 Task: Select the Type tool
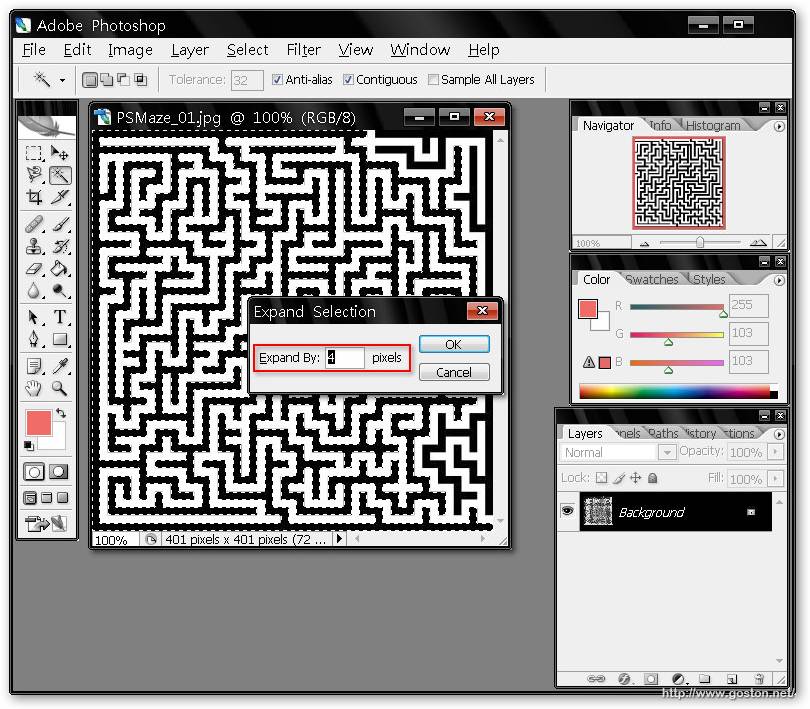coord(60,317)
